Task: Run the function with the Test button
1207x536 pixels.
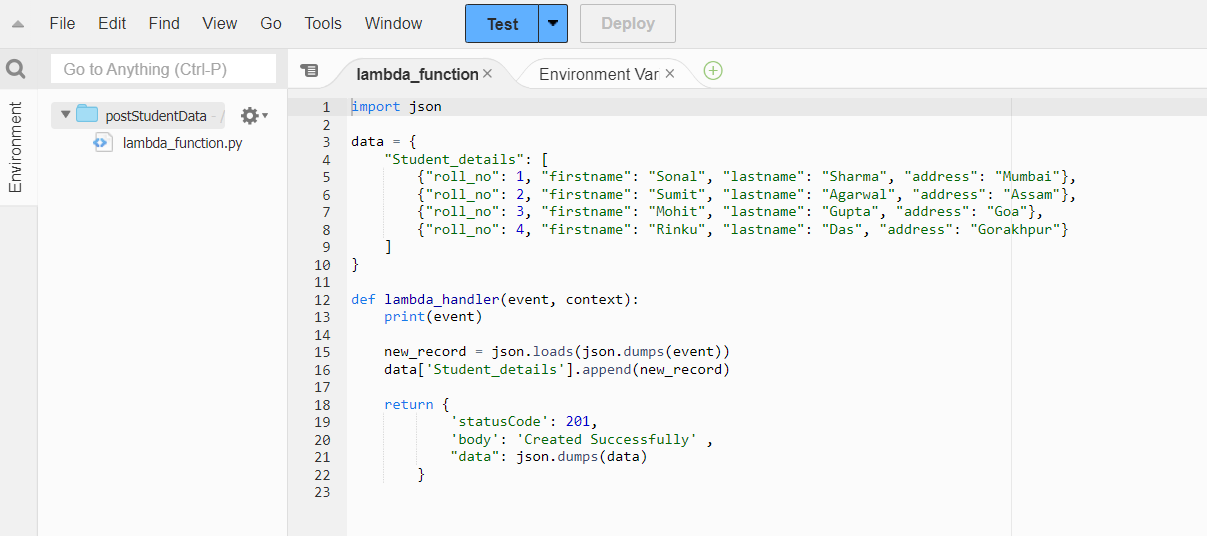Action: 502,23
